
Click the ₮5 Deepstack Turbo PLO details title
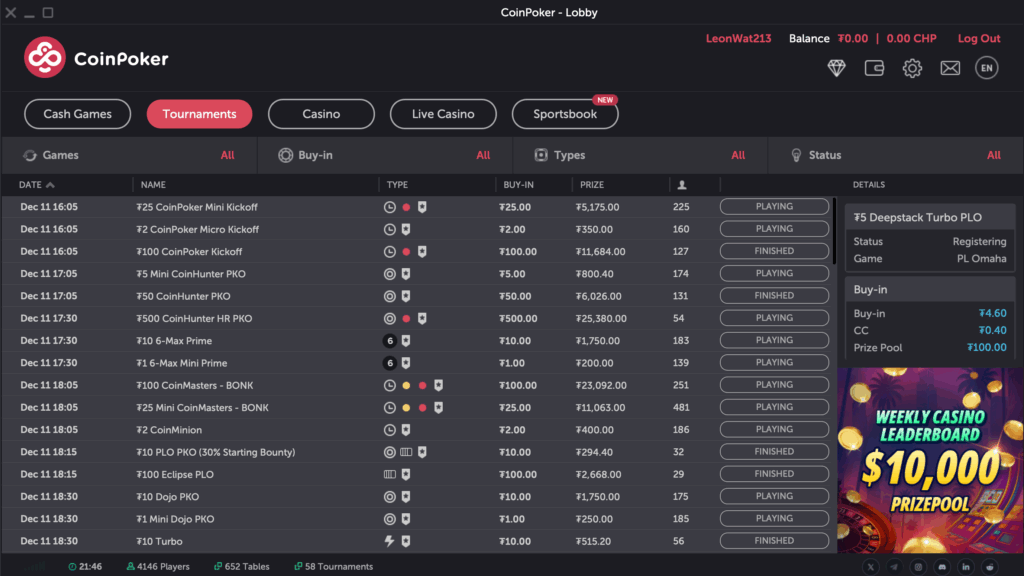(x=918, y=217)
